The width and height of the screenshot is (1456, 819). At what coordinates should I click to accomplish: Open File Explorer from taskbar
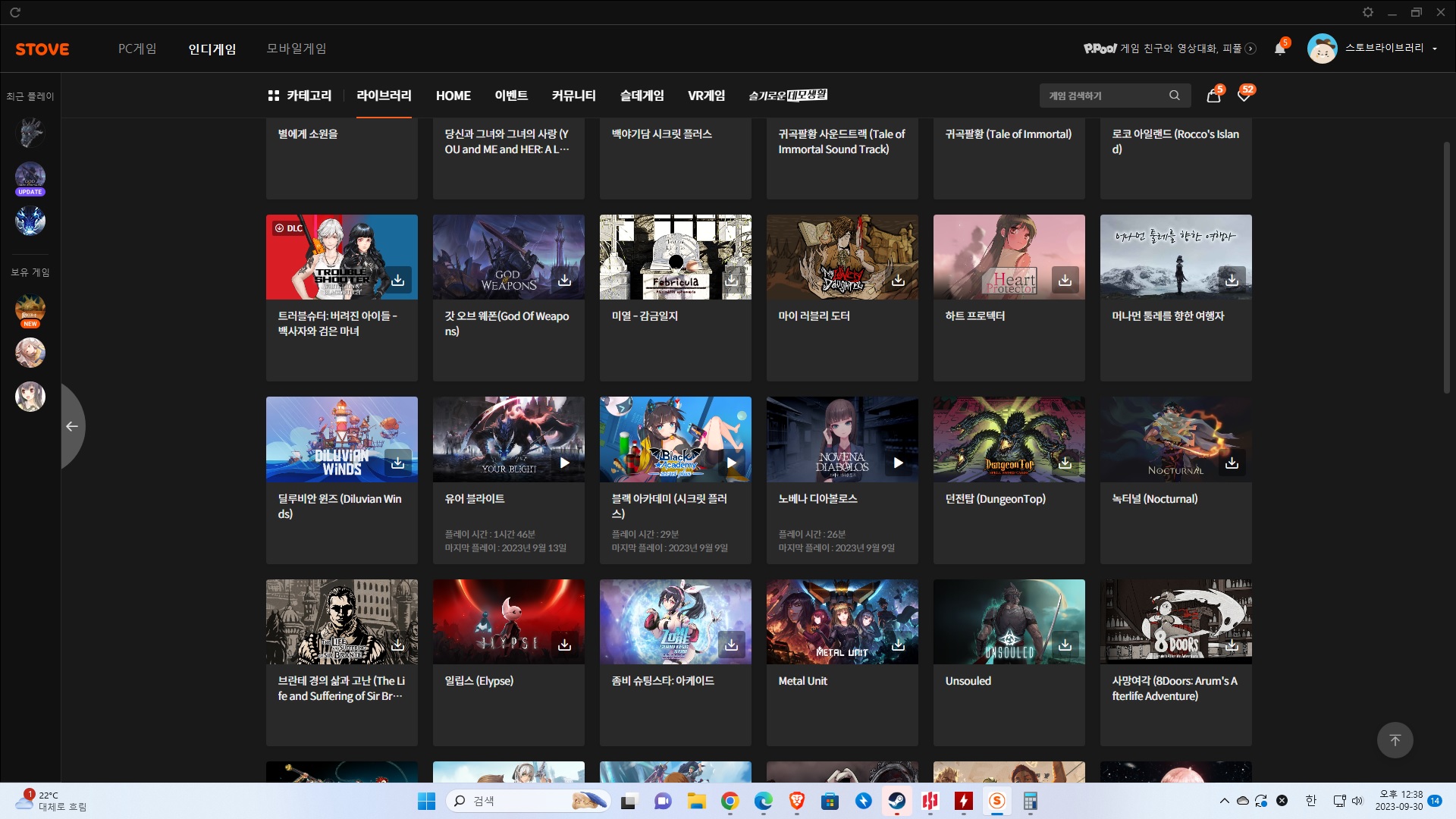[697, 801]
